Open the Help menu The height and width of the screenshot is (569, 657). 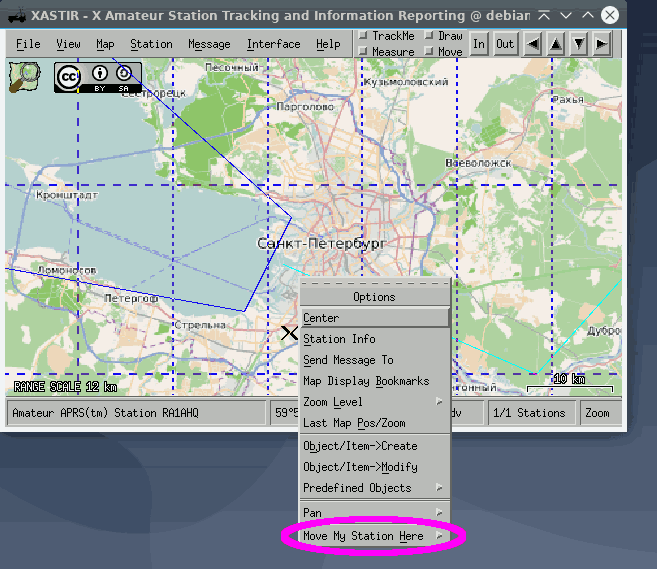(x=328, y=44)
